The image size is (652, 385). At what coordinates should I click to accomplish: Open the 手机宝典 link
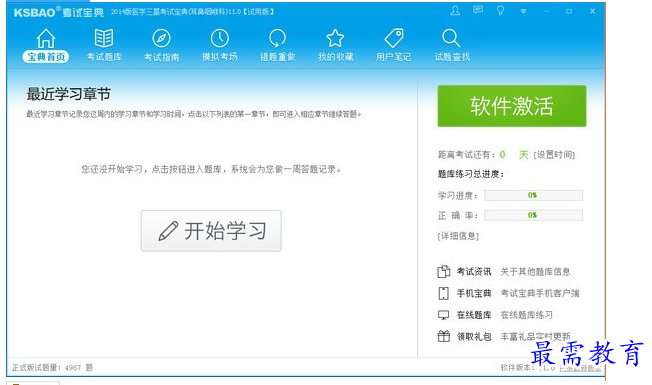474,293
